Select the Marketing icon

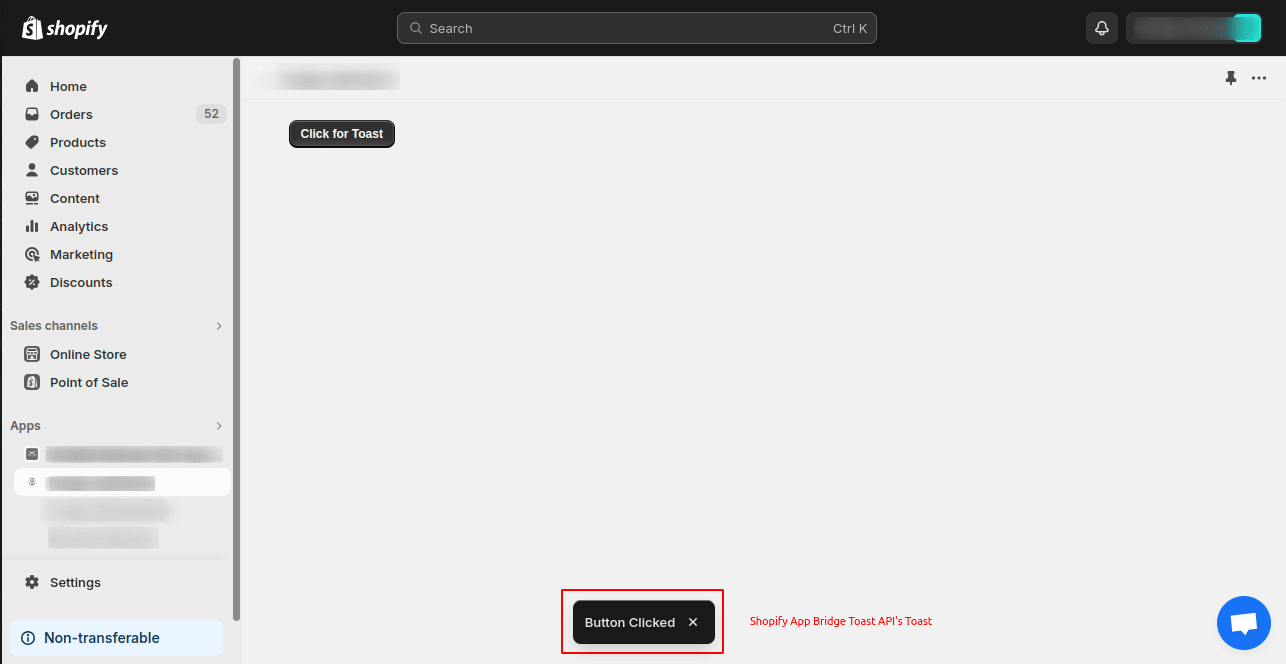[x=32, y=254]
